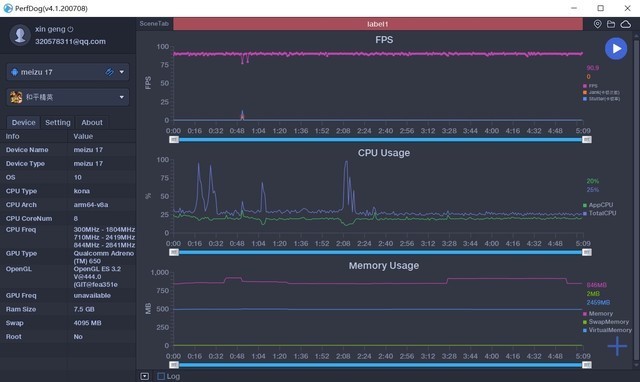
Task: Expand the bottom-left panel dropdown button
Action: [x=144, y=376]
